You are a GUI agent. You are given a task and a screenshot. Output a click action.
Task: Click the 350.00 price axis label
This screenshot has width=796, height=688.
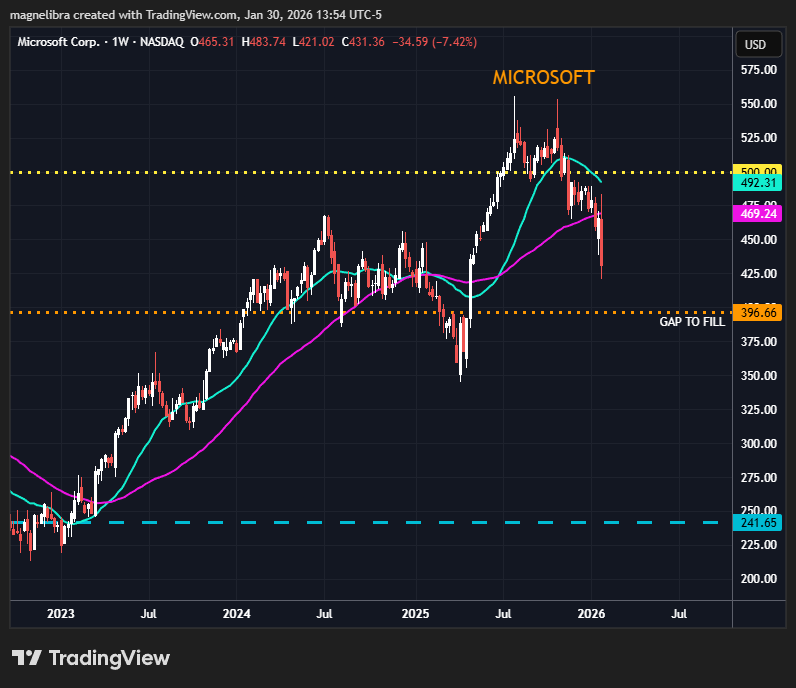coord(758,376)
